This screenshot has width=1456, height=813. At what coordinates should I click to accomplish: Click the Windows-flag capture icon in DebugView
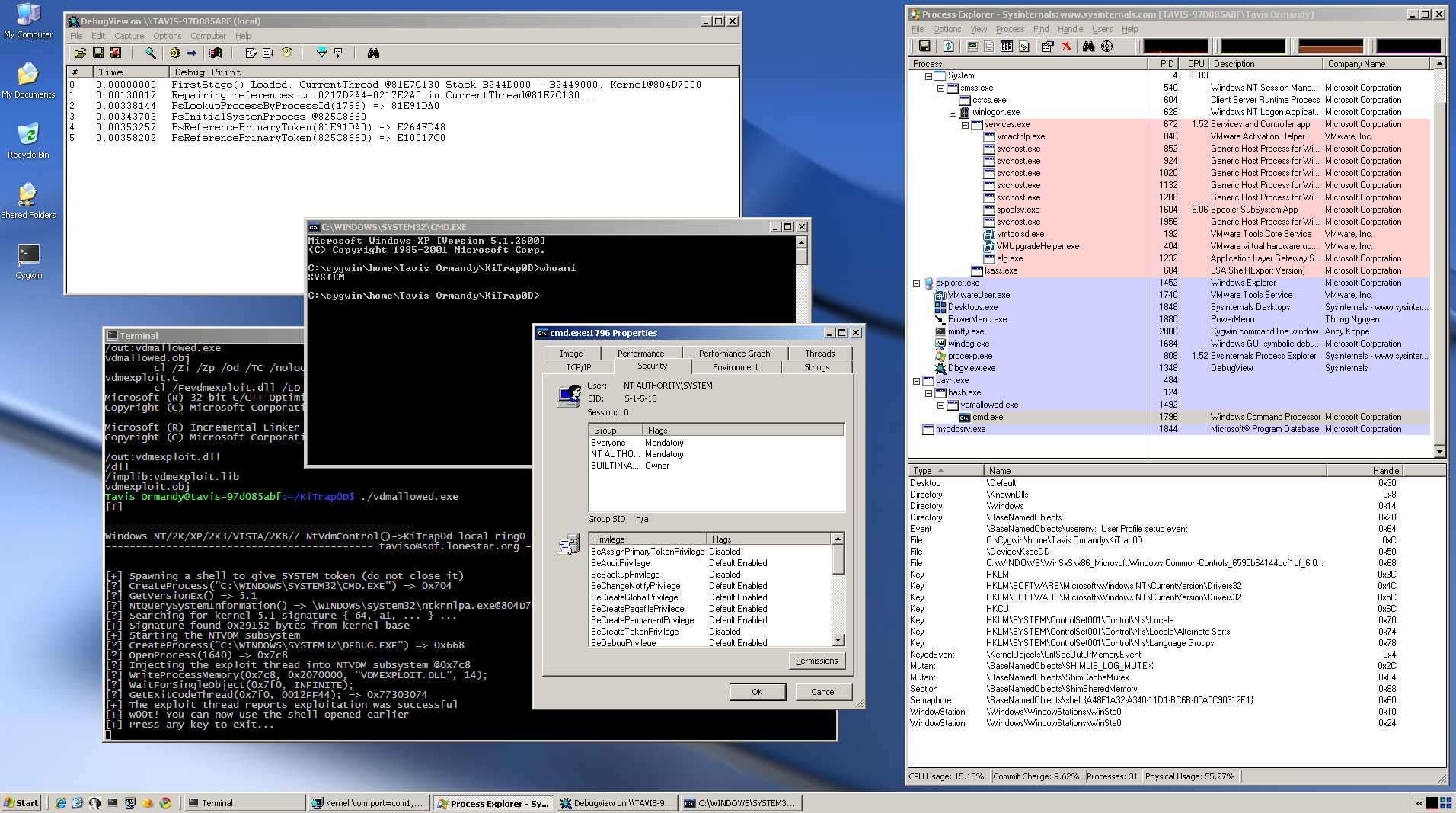pos(216,53)
